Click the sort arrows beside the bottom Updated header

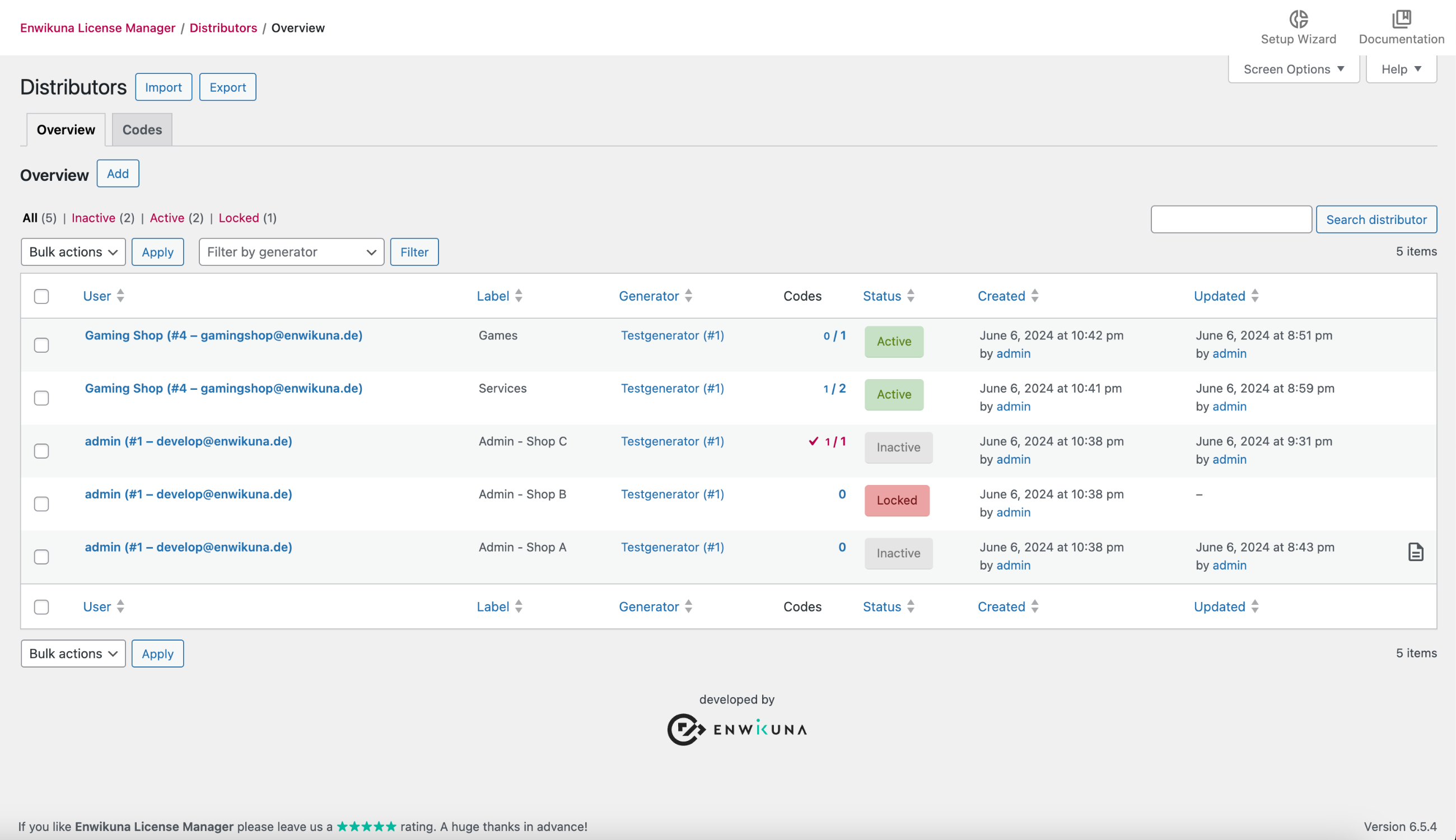click(1254, 606)
